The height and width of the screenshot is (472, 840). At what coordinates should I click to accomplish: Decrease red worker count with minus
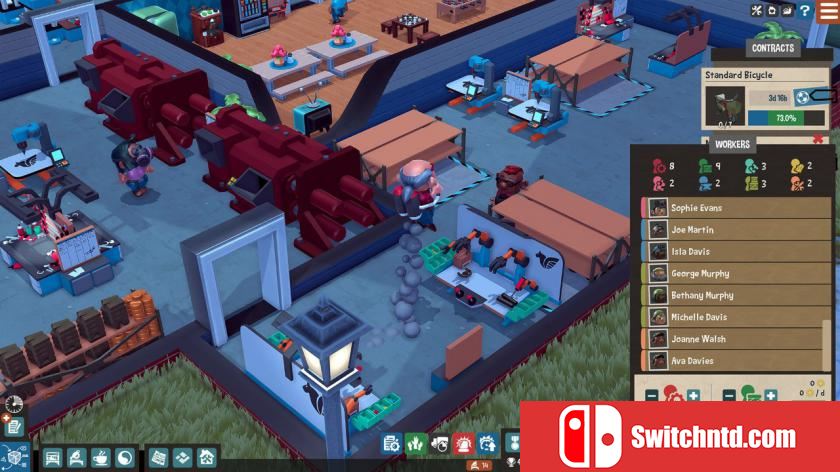tap(651, 396)
